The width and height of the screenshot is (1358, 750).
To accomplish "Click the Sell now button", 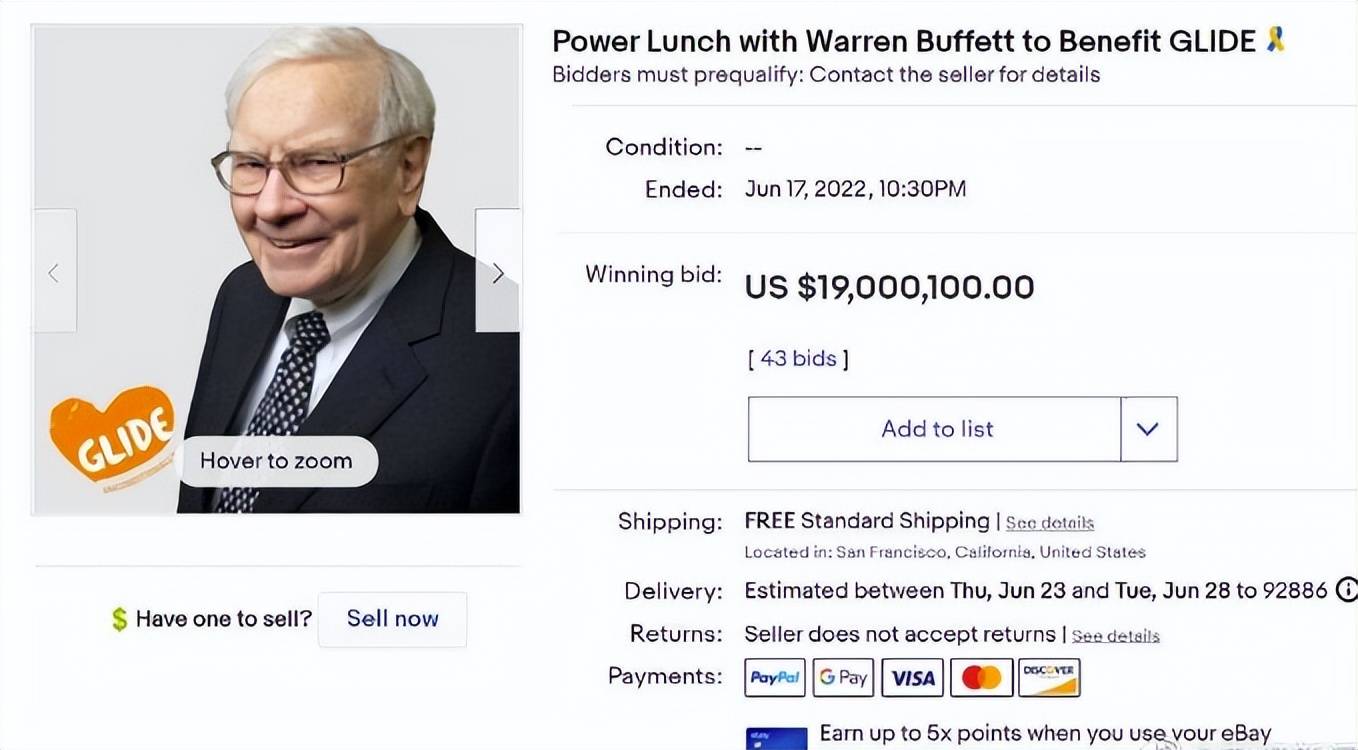I will click(392, 619).
